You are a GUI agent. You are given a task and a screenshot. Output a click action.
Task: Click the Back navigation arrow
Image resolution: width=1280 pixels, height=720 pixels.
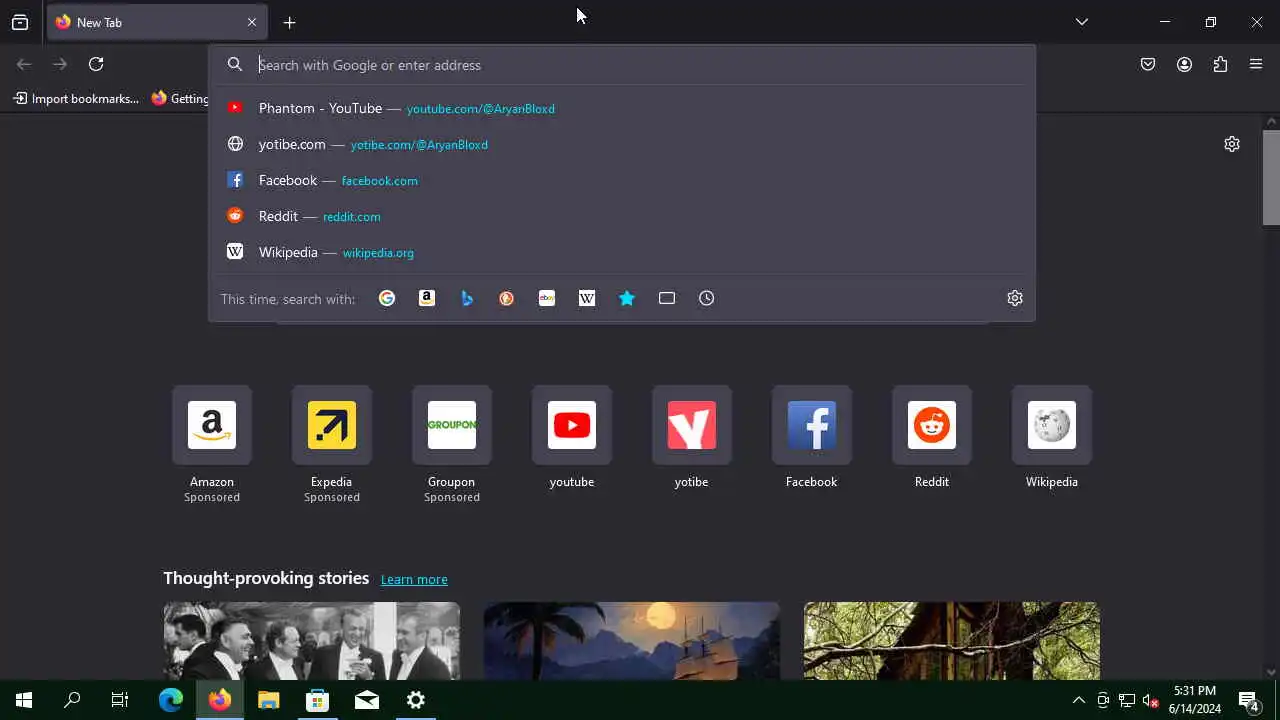(24, 64)
